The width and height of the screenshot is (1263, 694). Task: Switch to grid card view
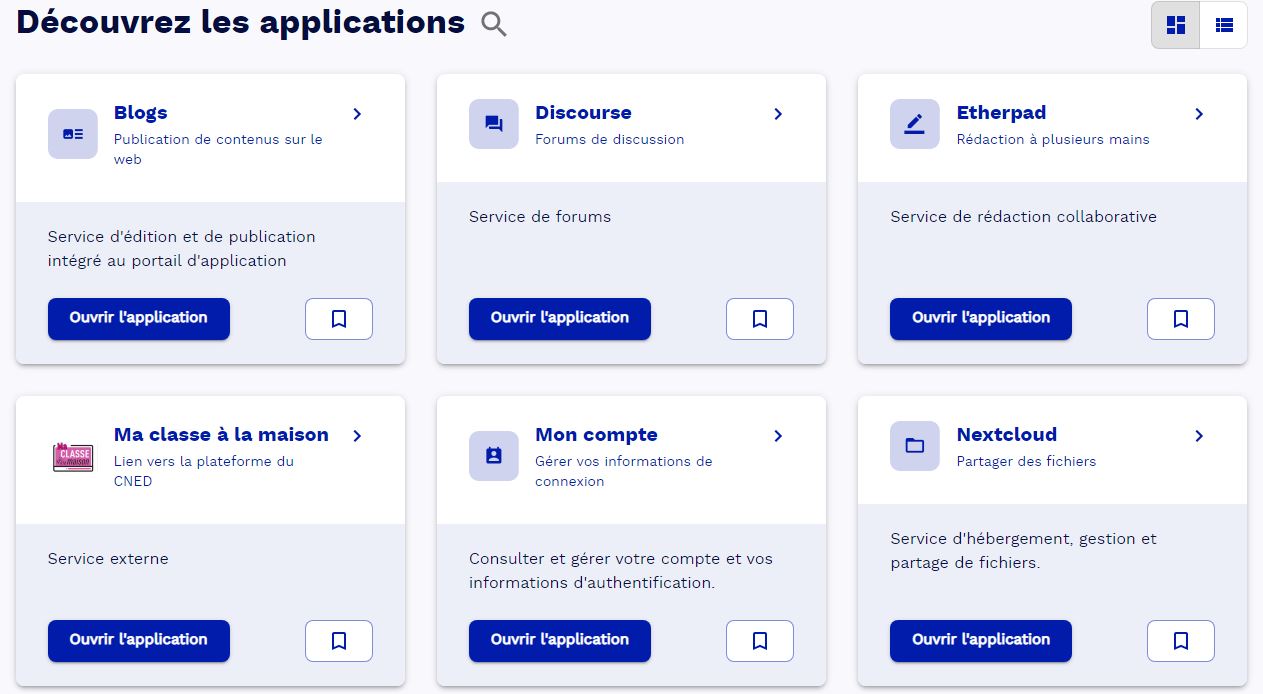1176,25
